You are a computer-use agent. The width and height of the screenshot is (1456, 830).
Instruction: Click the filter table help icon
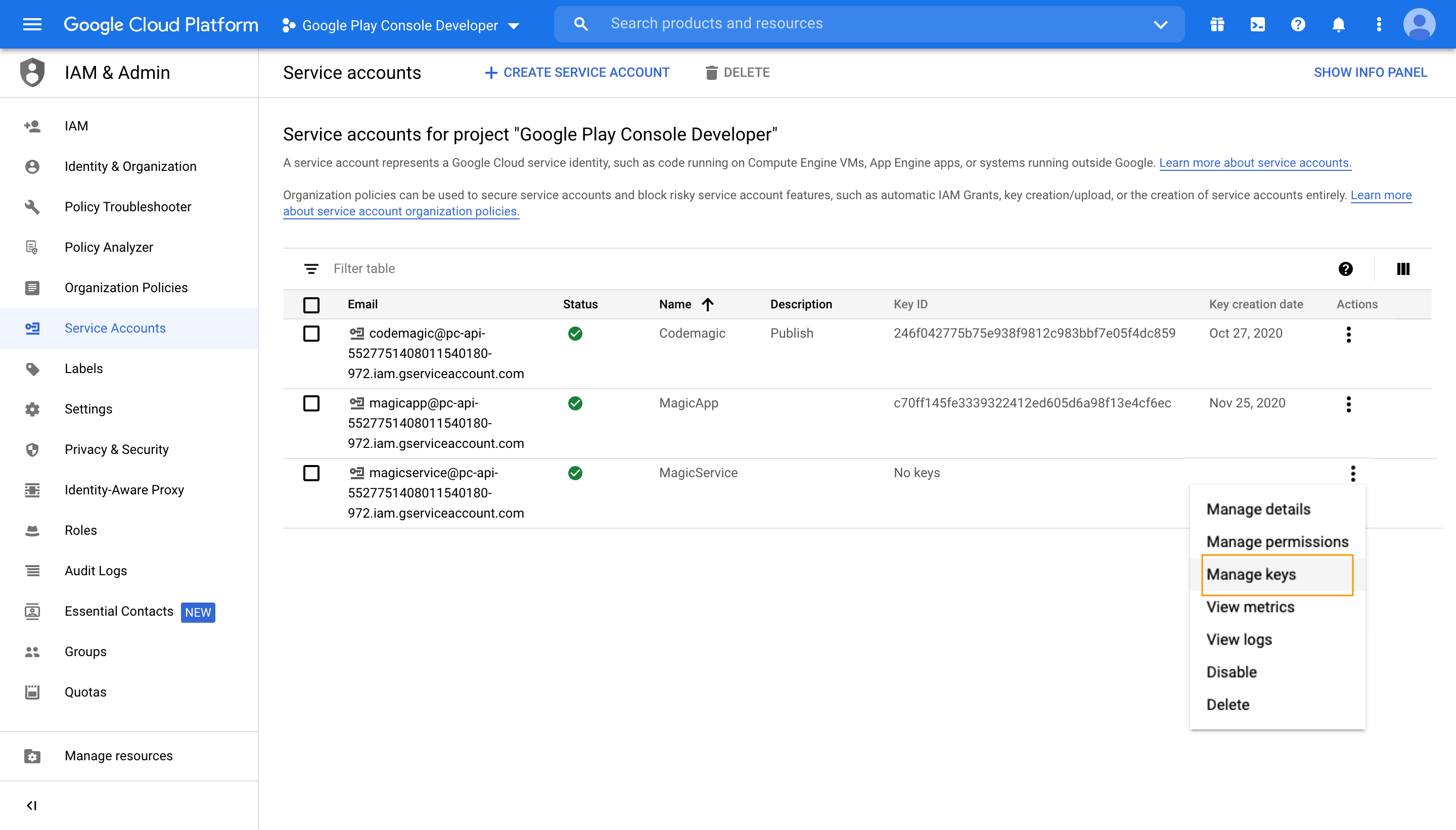click(1345, 269)
